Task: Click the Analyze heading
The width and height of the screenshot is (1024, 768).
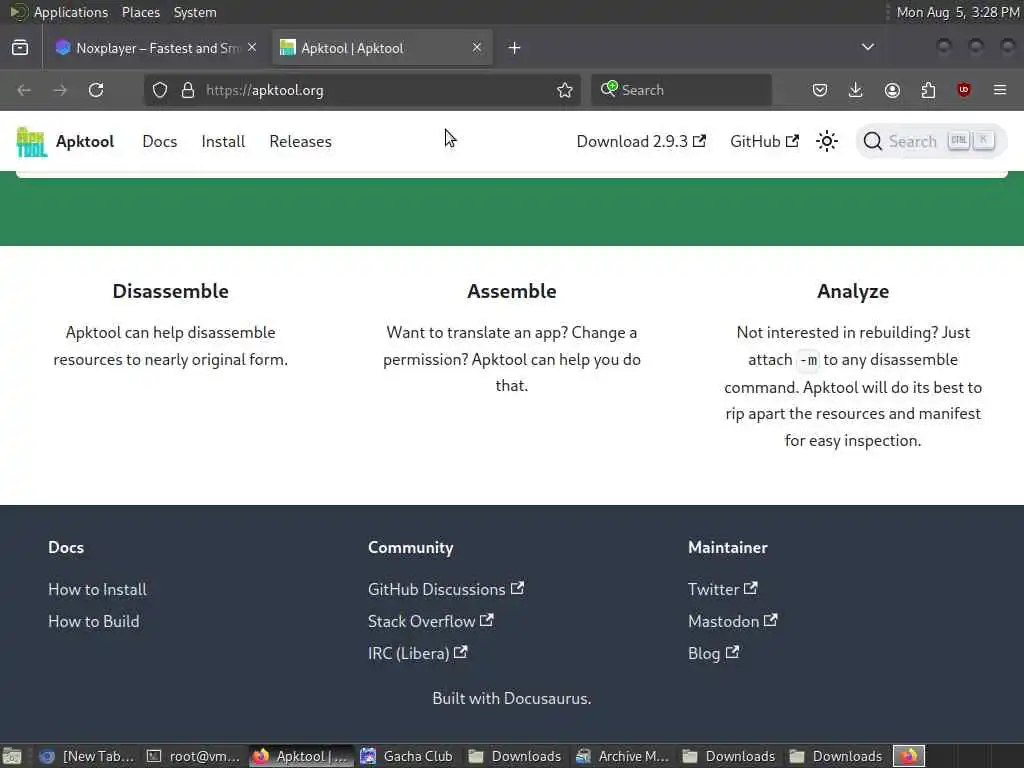Action: (853, 291)
